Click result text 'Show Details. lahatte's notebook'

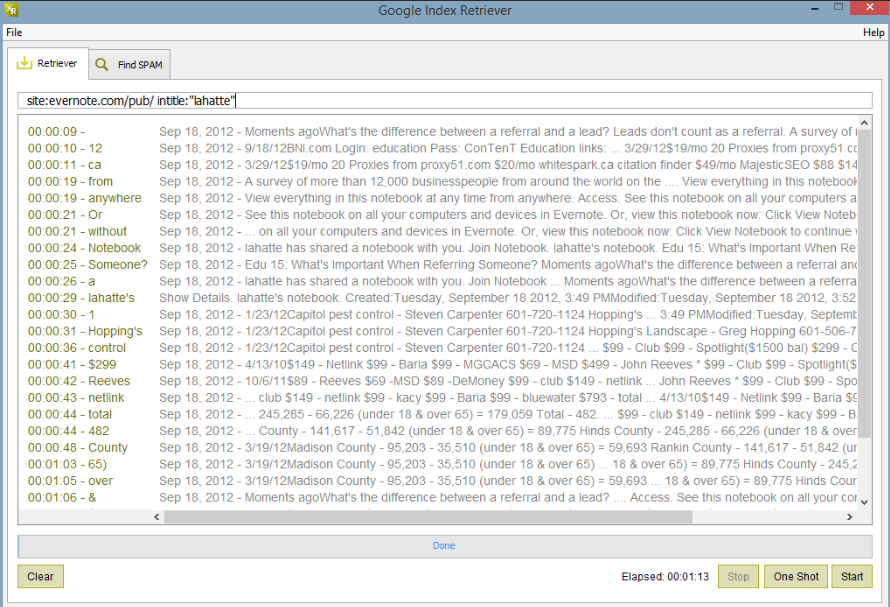coord(249,298)
